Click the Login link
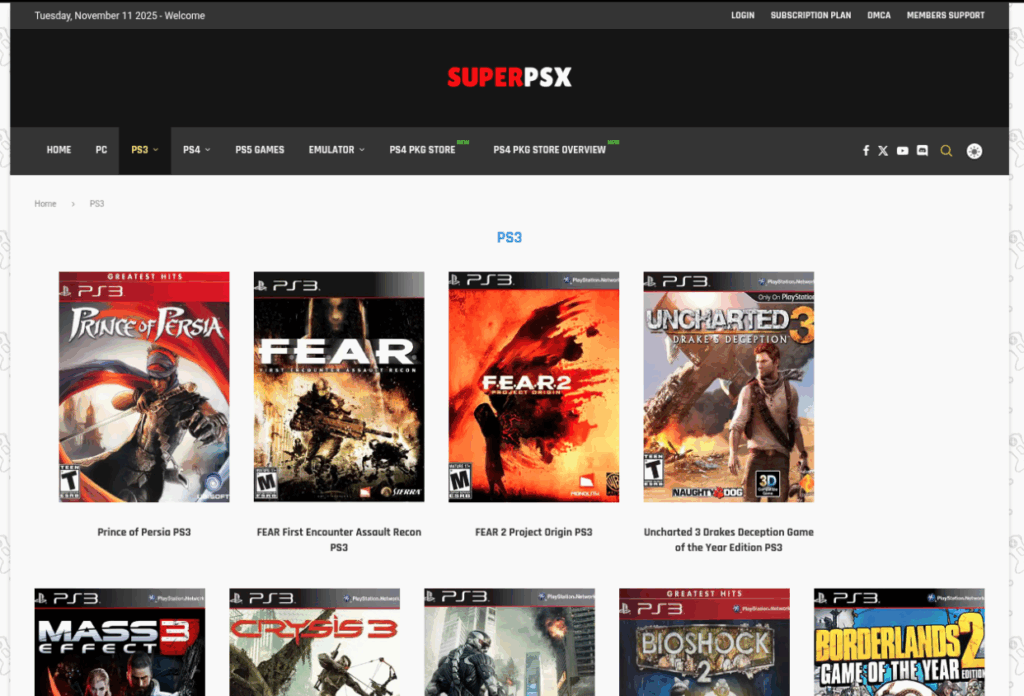 pos(742,15)
